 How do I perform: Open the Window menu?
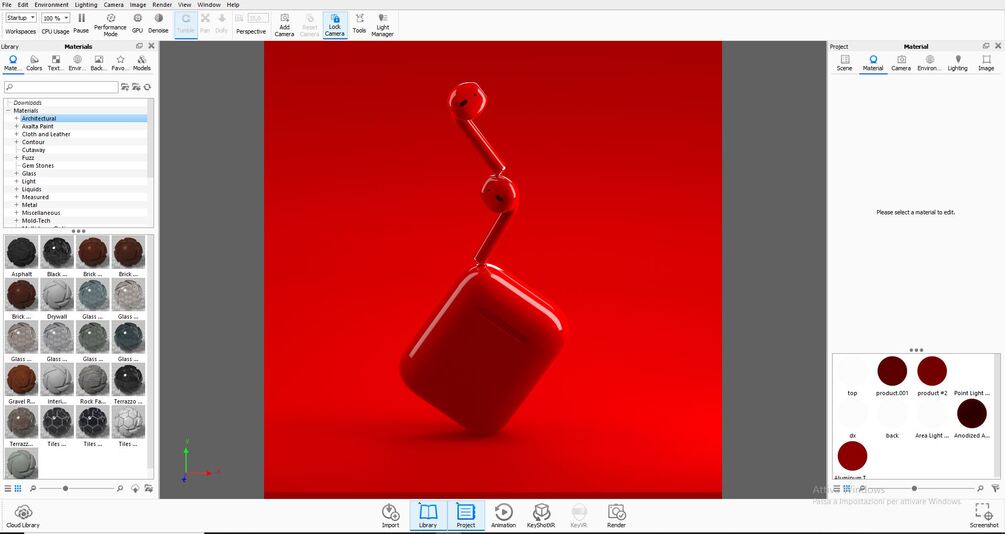pos(209,4)
